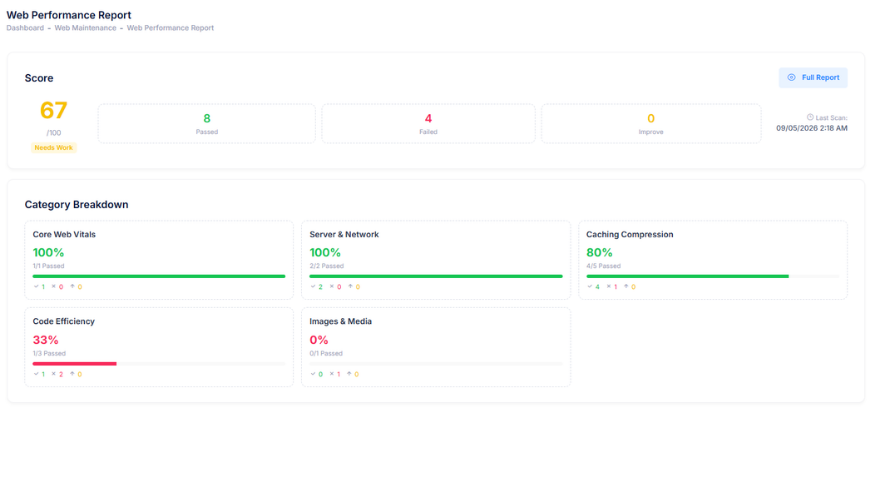Click failed X icon in Server & Network
Image resolution: width=875 pixels, height=481 pixels.
pyautogui.click(x=331, y=287)
